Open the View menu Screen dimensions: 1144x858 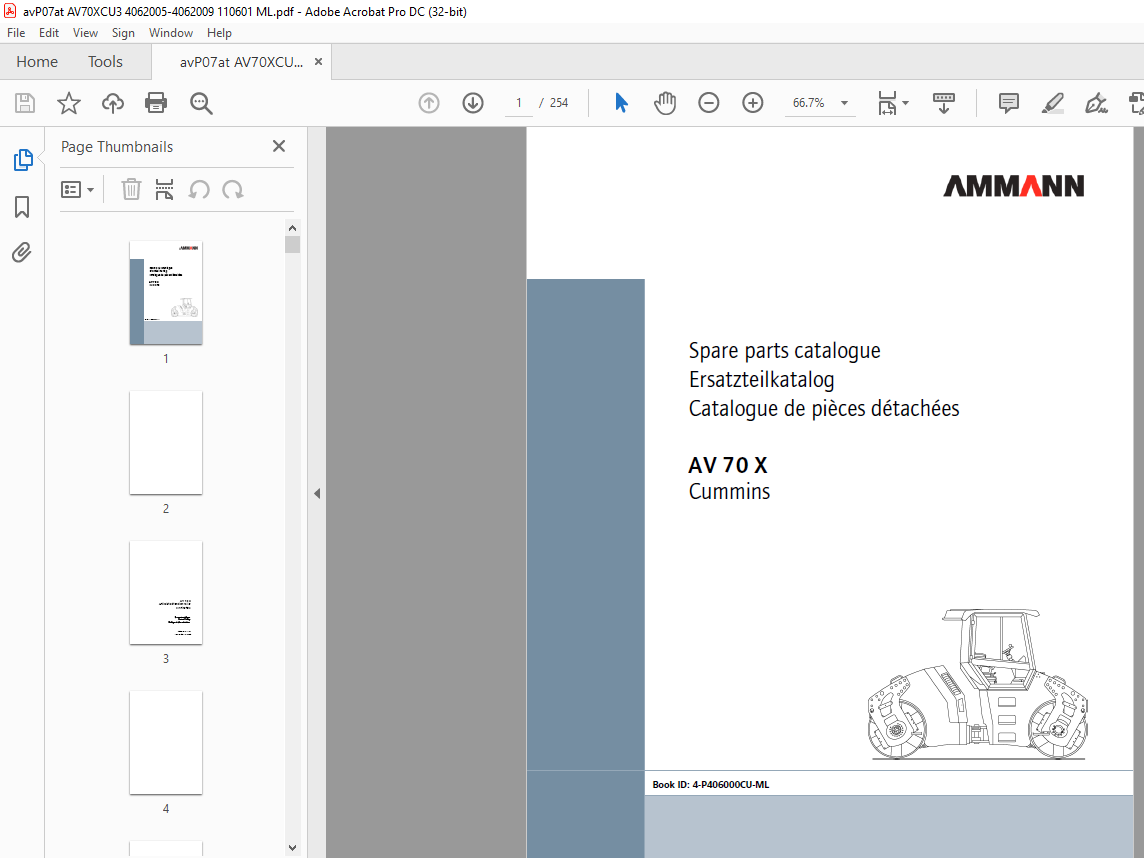click(85, 33)
